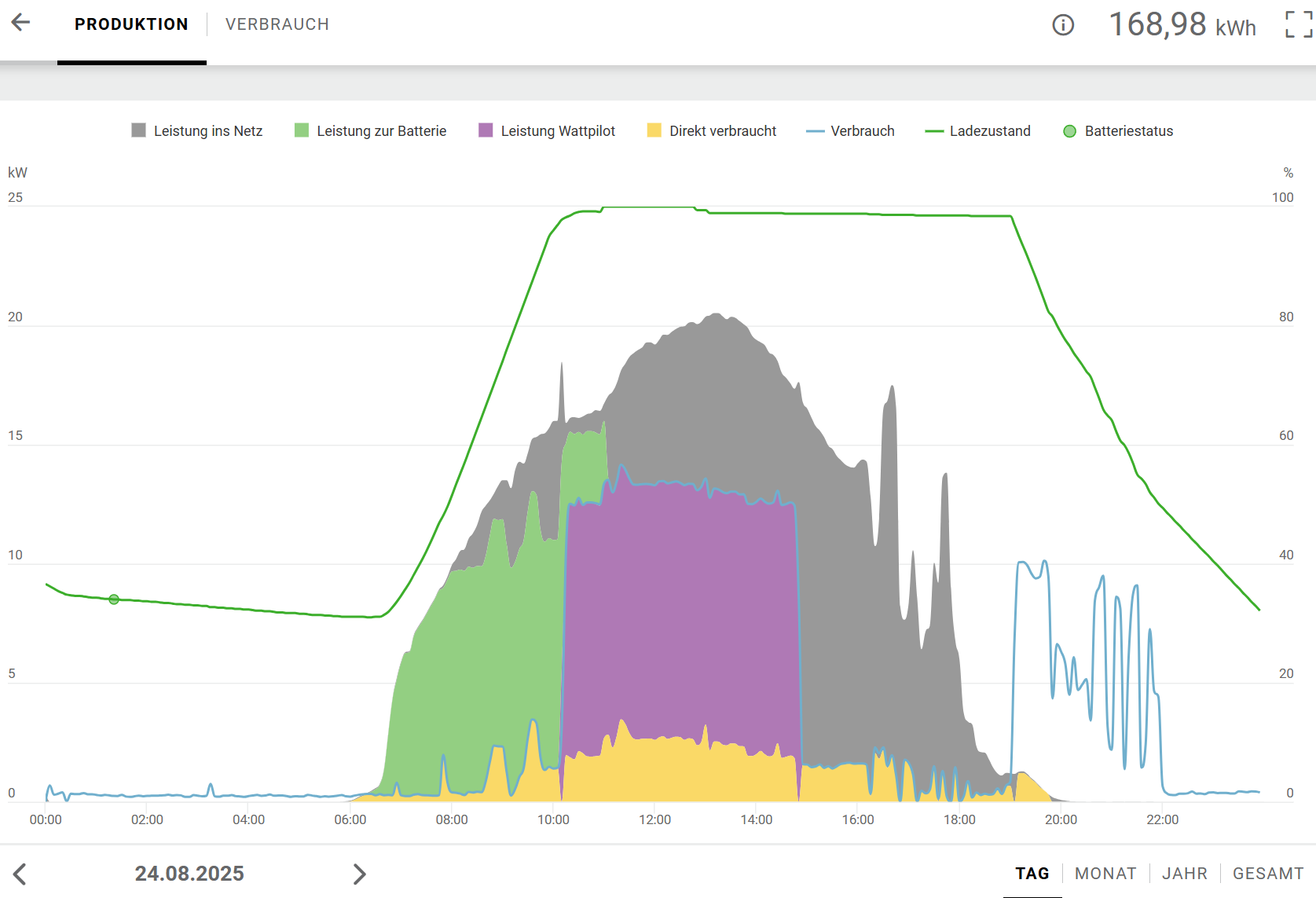Select the Tag day view
The image size is (1316, 898).
click(1032, 874)
